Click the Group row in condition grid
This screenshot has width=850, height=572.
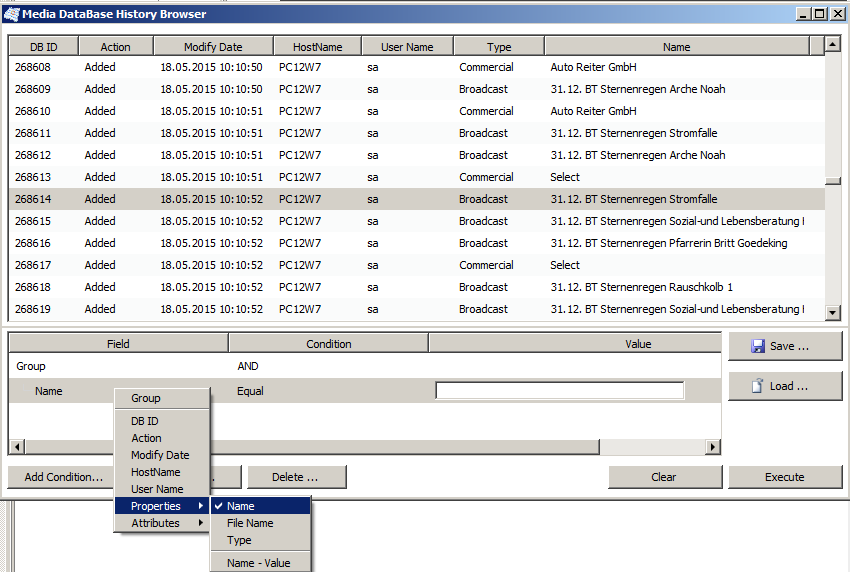coord(365,366)
